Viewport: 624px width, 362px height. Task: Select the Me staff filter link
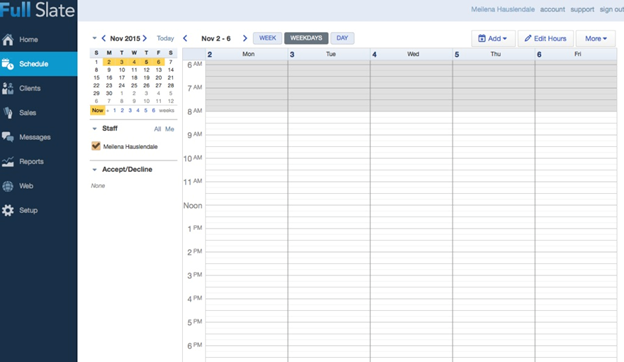[x=170, y=129]
